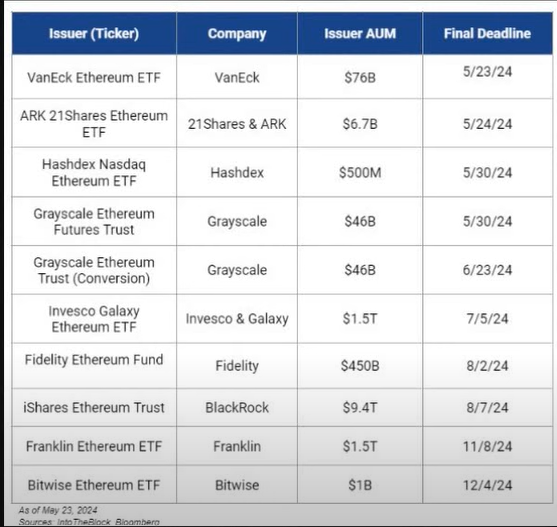The image size is (557, 527).
Task: Click Grayscale Ethereum Trust (Conversion) cell
Action: pyautogui.click(x=94, y=270)
